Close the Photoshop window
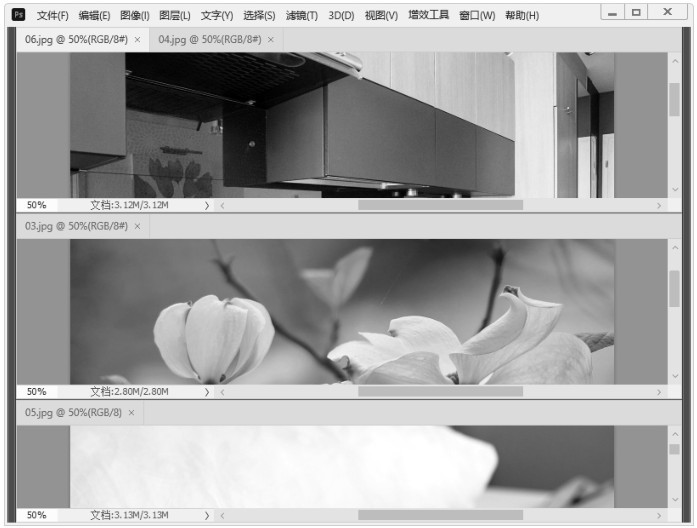Image resolution: width=697 pixels, height=528 pixels. 667,12
